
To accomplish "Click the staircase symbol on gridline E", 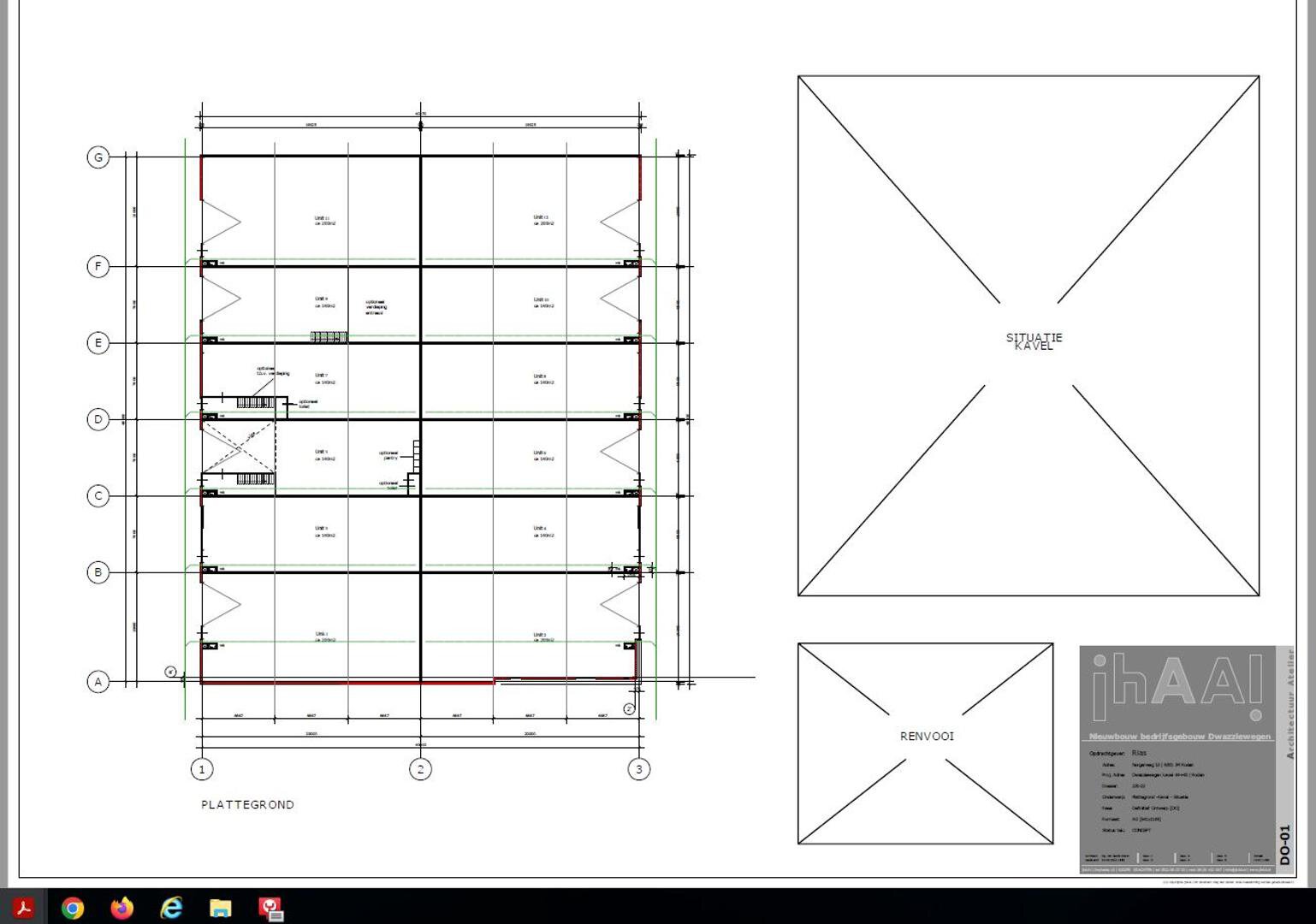I will pyautogui.click(x=329, y=337).
